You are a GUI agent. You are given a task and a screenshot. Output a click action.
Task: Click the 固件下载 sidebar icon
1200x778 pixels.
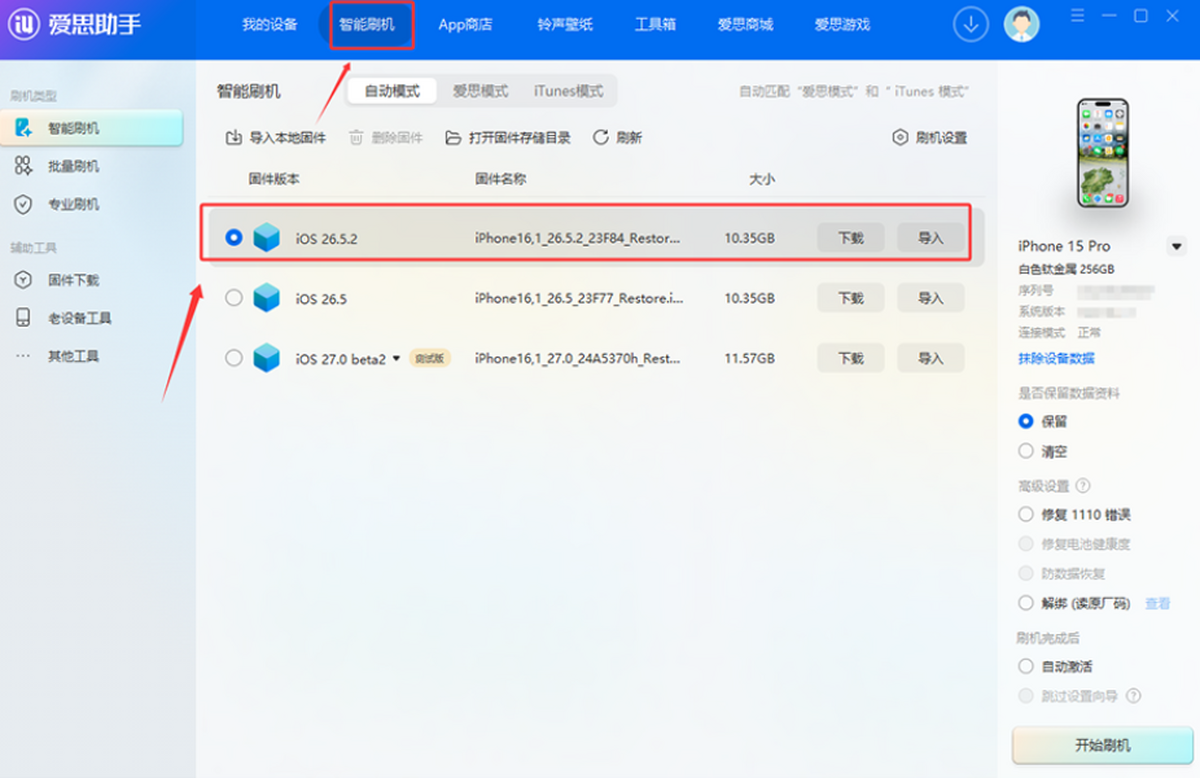tap(23, 280)
